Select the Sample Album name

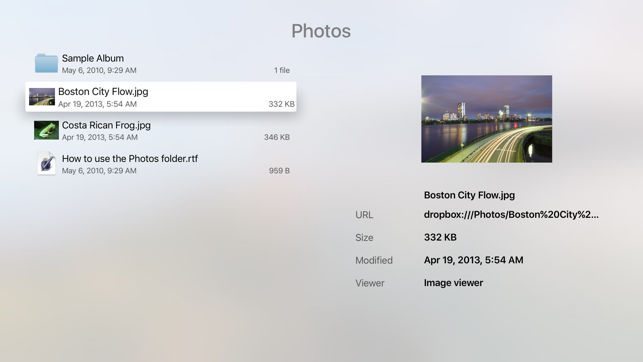coord(93,58)
